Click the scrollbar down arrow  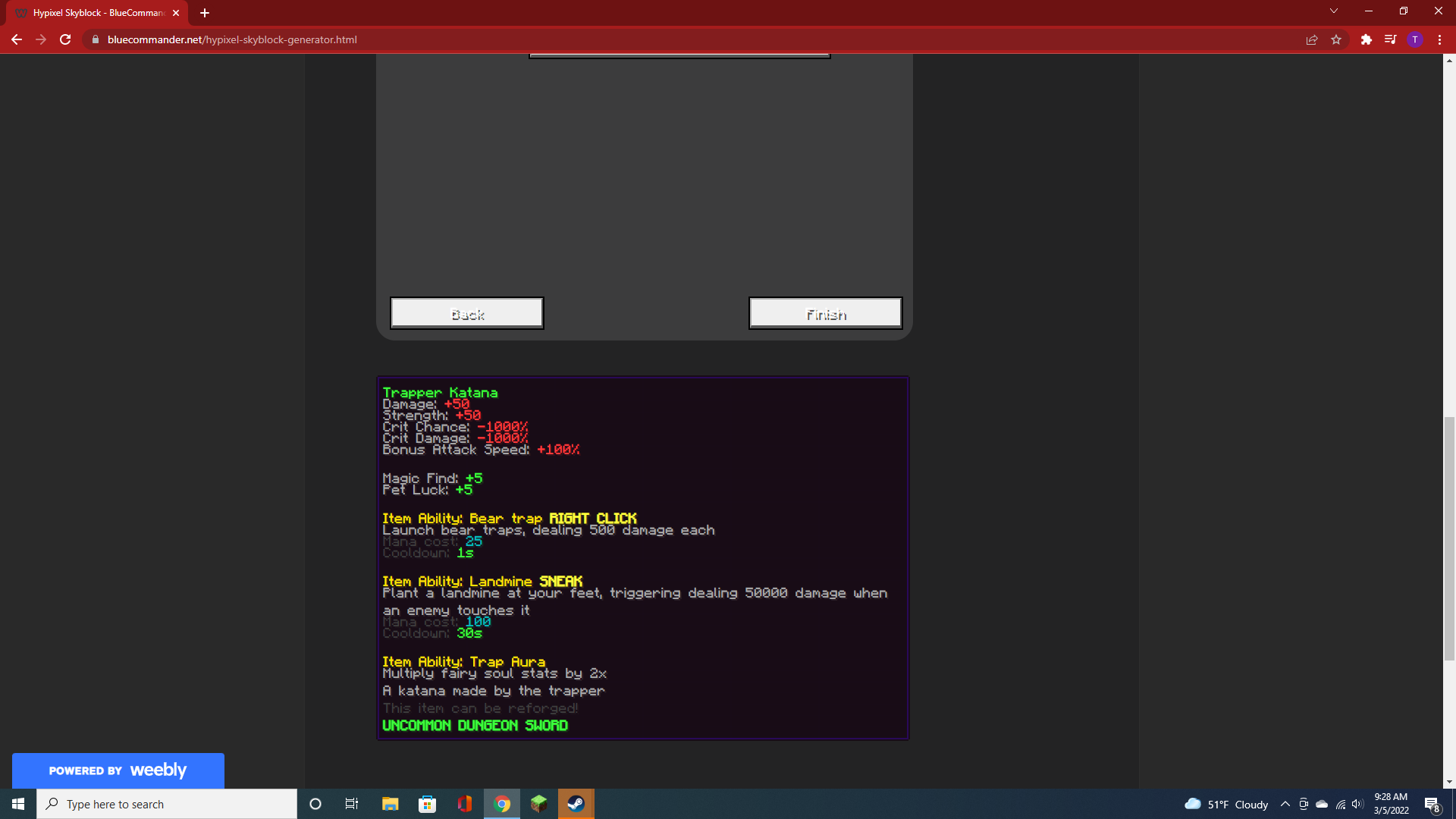1449,782
